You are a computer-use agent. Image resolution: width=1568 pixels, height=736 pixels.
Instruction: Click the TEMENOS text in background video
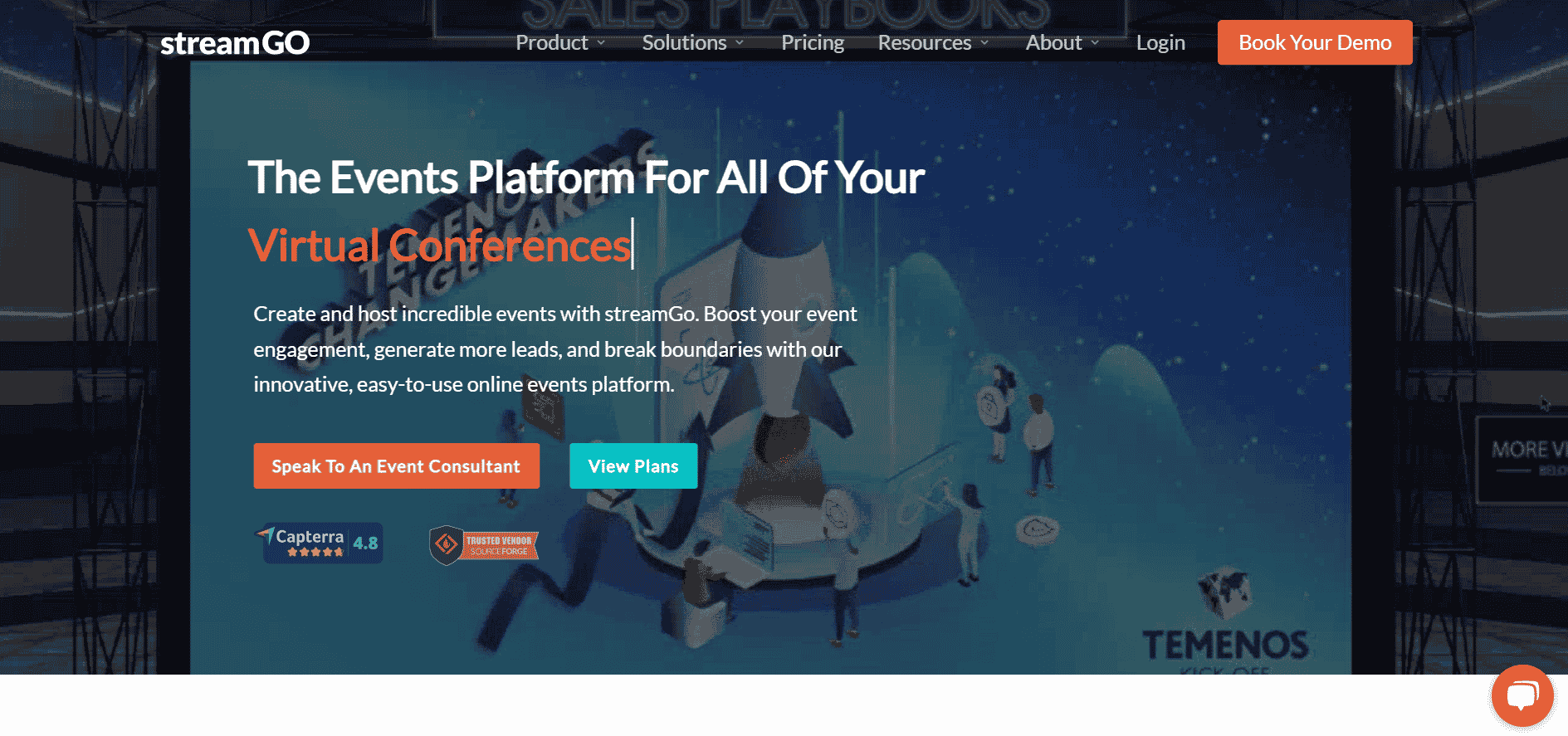coord(1225,646)
